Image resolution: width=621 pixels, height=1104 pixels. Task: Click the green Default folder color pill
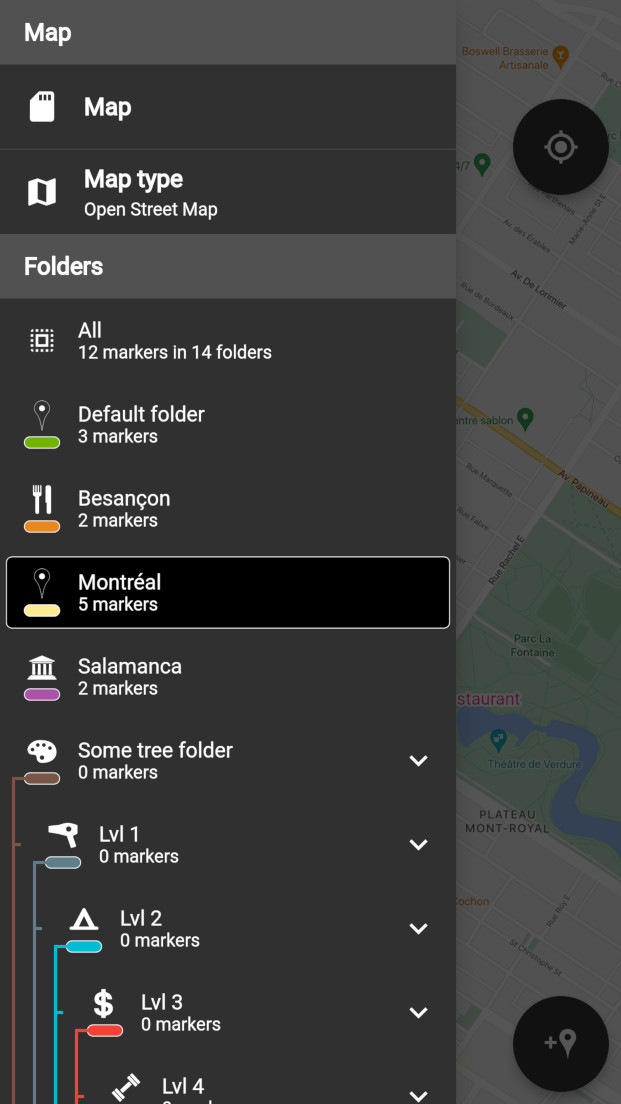pos(42,443)
